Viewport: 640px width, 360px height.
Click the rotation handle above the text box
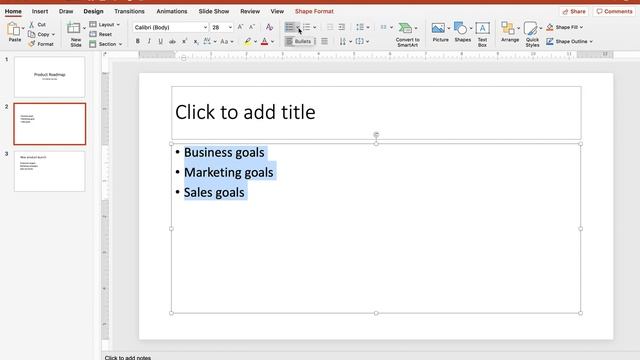376,134
